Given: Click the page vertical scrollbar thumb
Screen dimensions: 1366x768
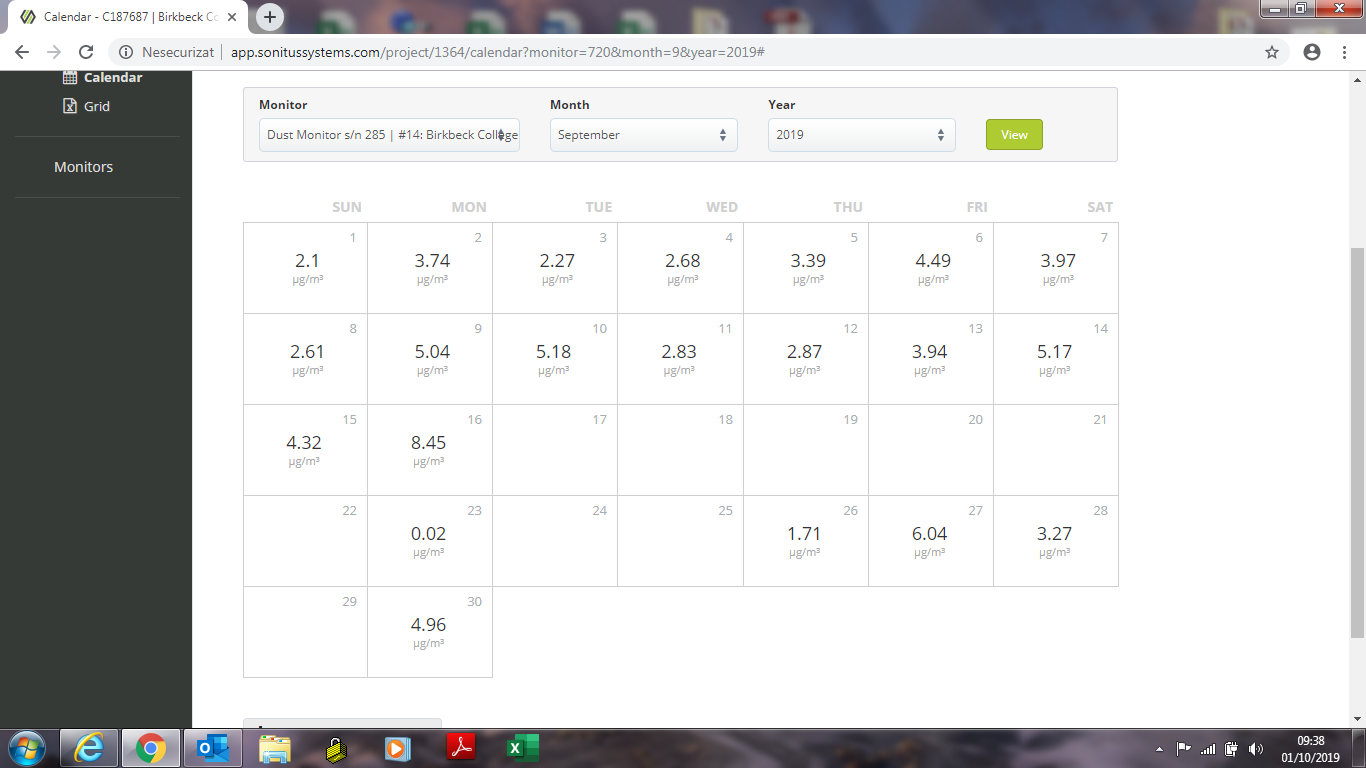Looking at the screenshot, I should [x=1357, y=443].
